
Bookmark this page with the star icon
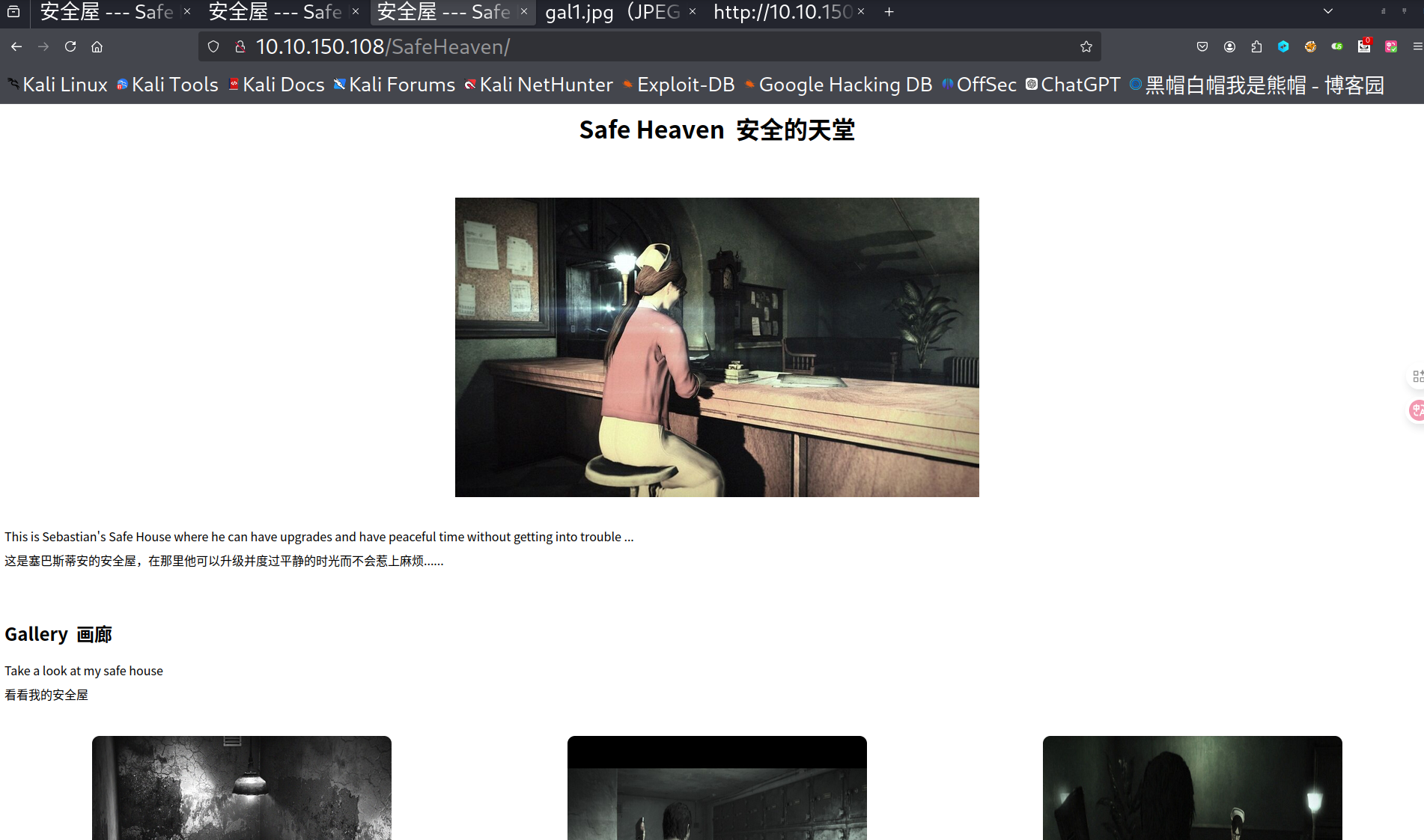tap(1086, 46)
